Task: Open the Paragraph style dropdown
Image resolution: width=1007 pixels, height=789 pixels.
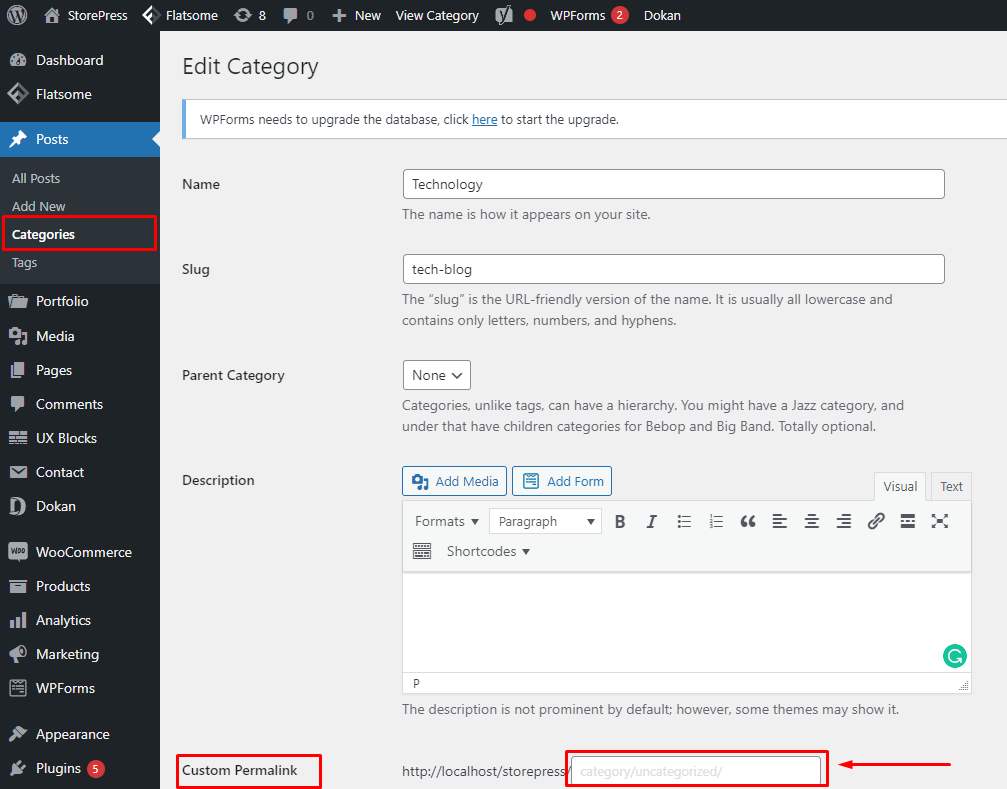Action: (545, 521)
